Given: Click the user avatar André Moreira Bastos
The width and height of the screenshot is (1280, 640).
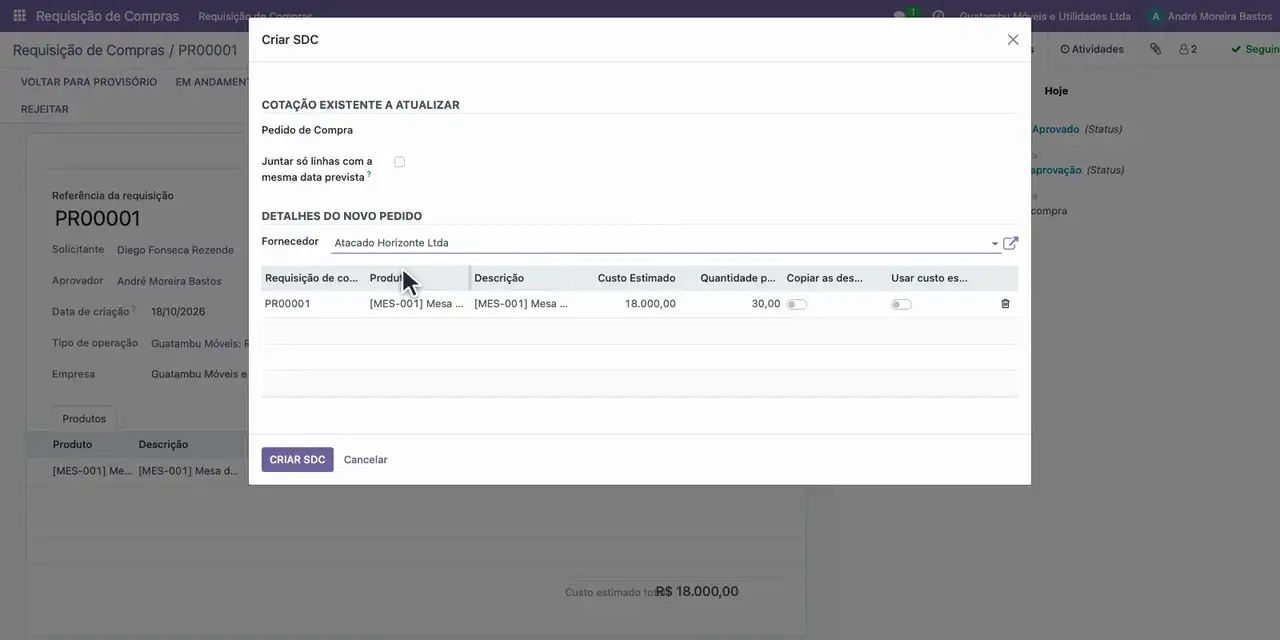Looking at the screenshot, I should coord(1156,16).
